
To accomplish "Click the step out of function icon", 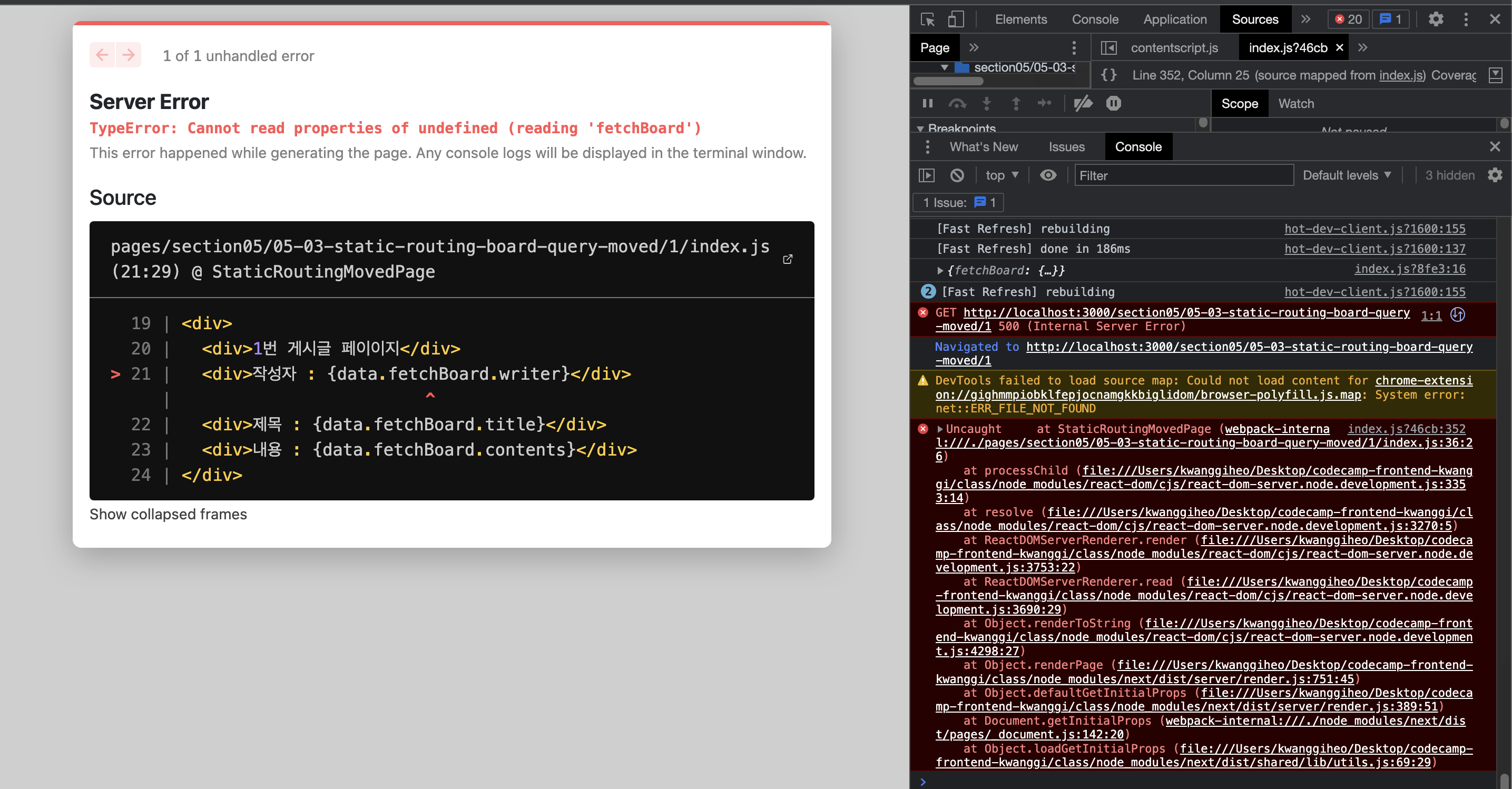I will (1016, 104).
